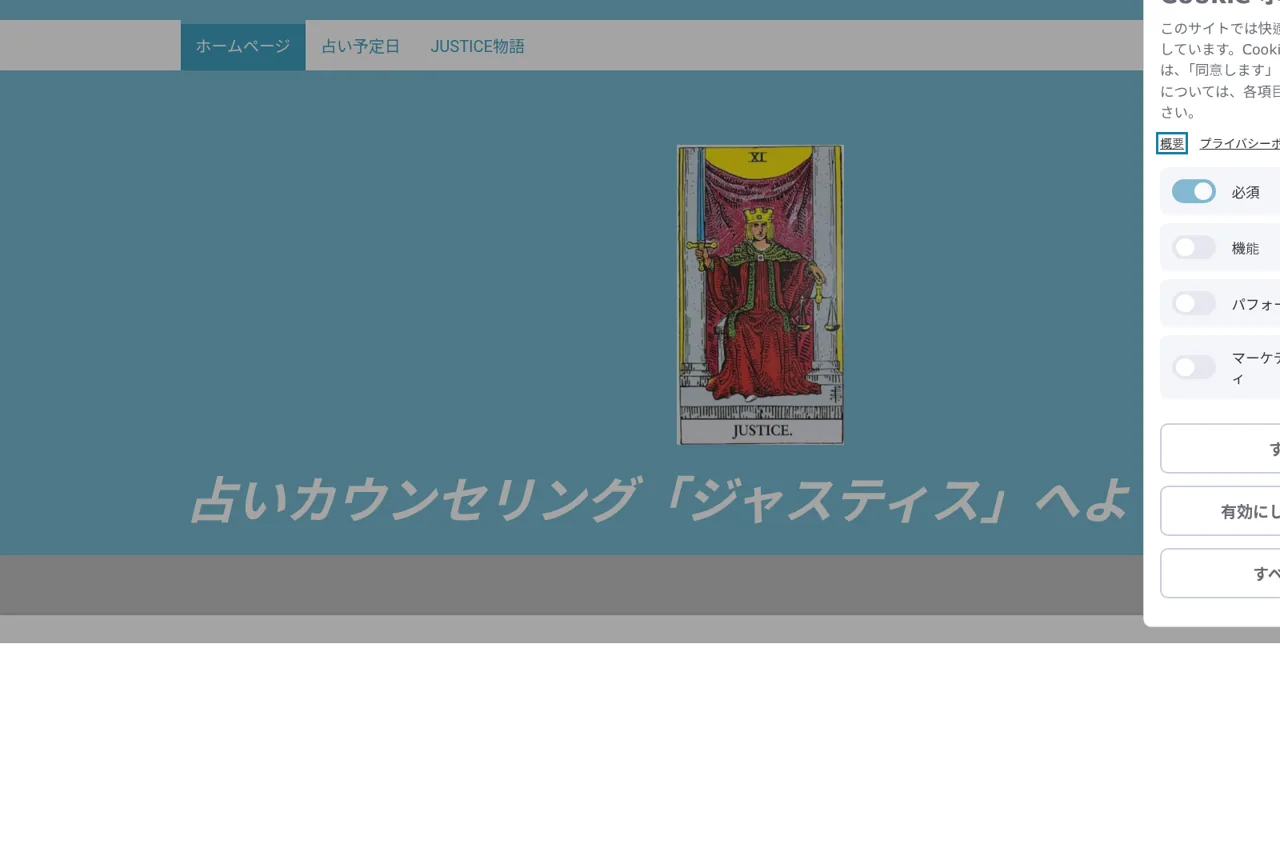This screenshot has width=1280, height=860.
Task: Open the 概要 link in cookie panel
Action: 1172,143
